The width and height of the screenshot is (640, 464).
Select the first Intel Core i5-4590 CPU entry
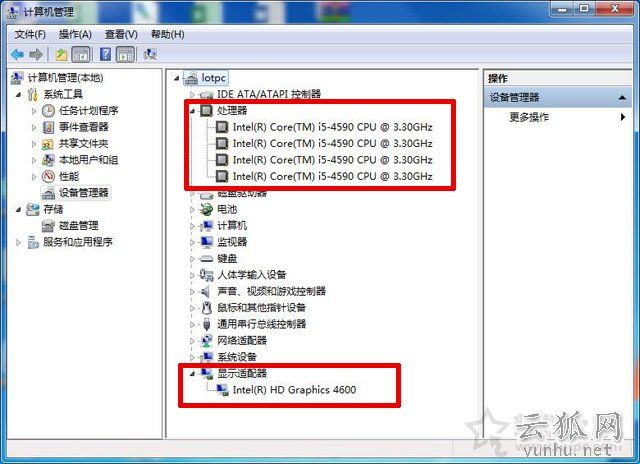(333, 127)
